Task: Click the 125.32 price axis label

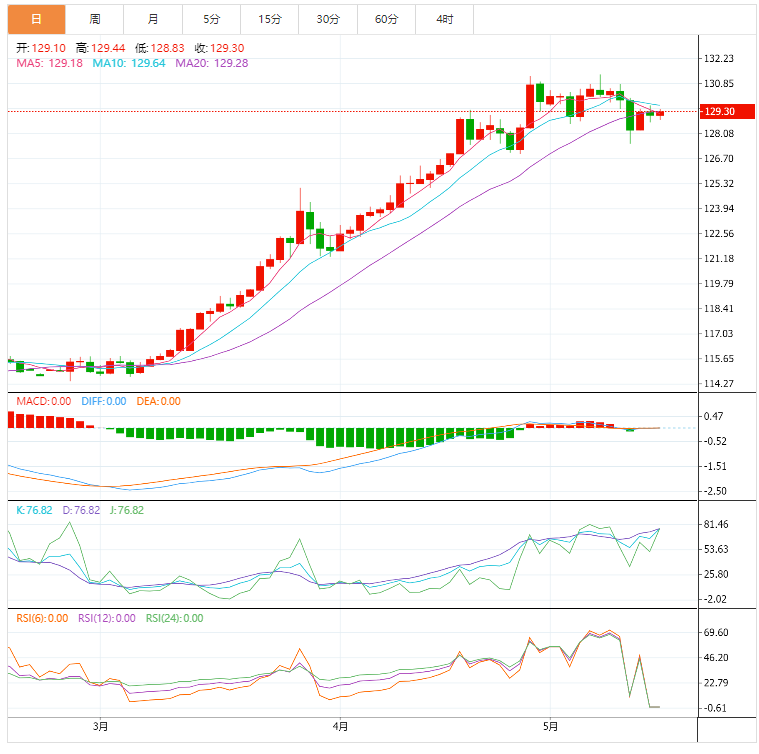Action: pos(718,183)
